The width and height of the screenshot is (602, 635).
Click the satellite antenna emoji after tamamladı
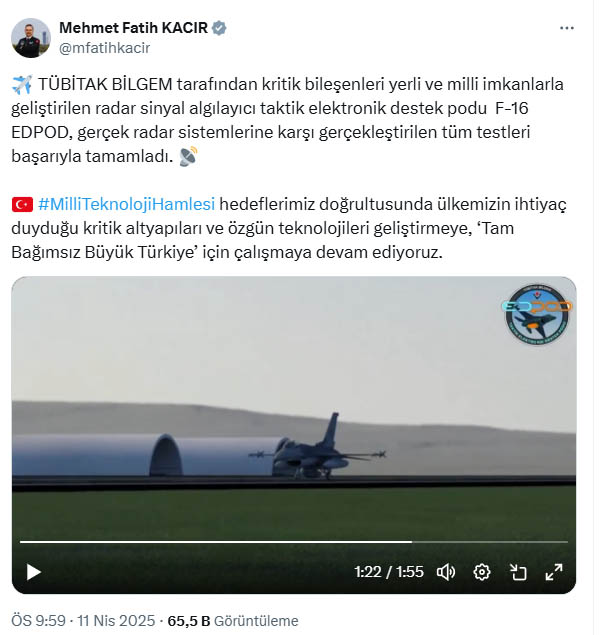pos(188,156)
